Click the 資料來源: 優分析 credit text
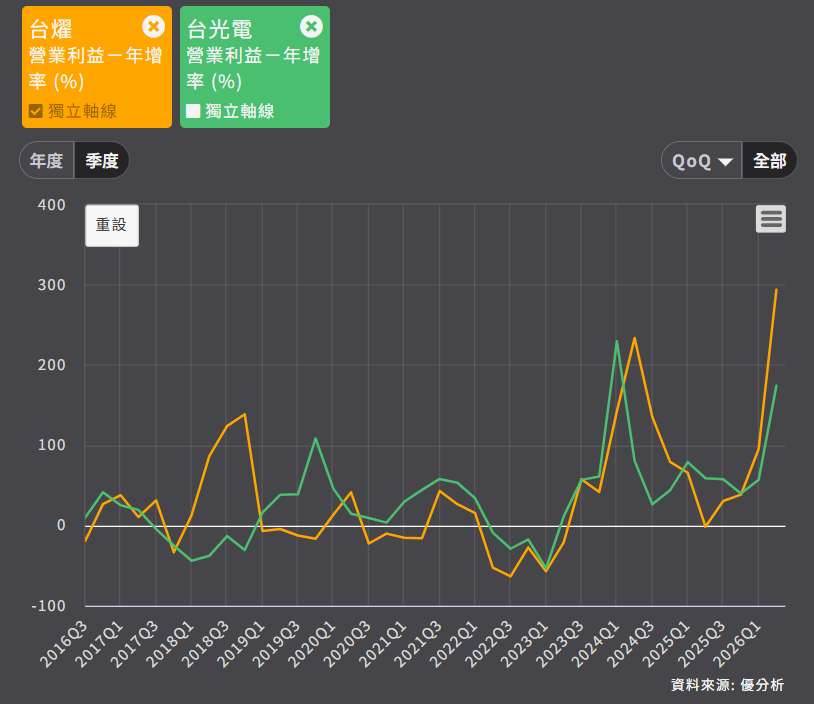Viewport: 814px width, 704px height. [x=727, y=685]
